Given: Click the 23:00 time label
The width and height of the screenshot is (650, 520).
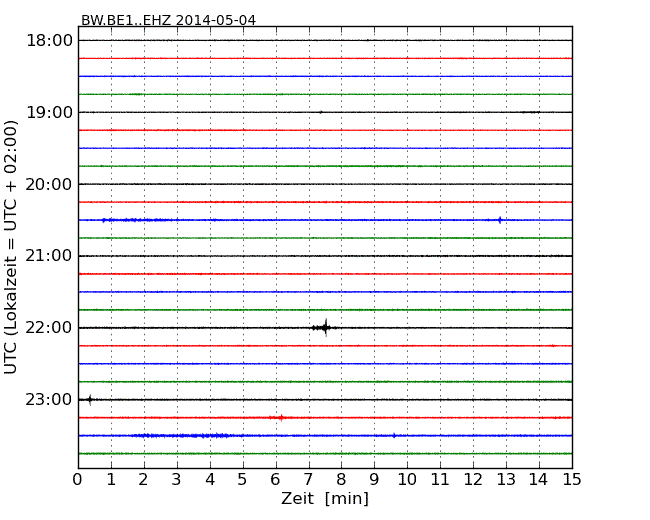Looking at the screenshot, I should [49, 399].
